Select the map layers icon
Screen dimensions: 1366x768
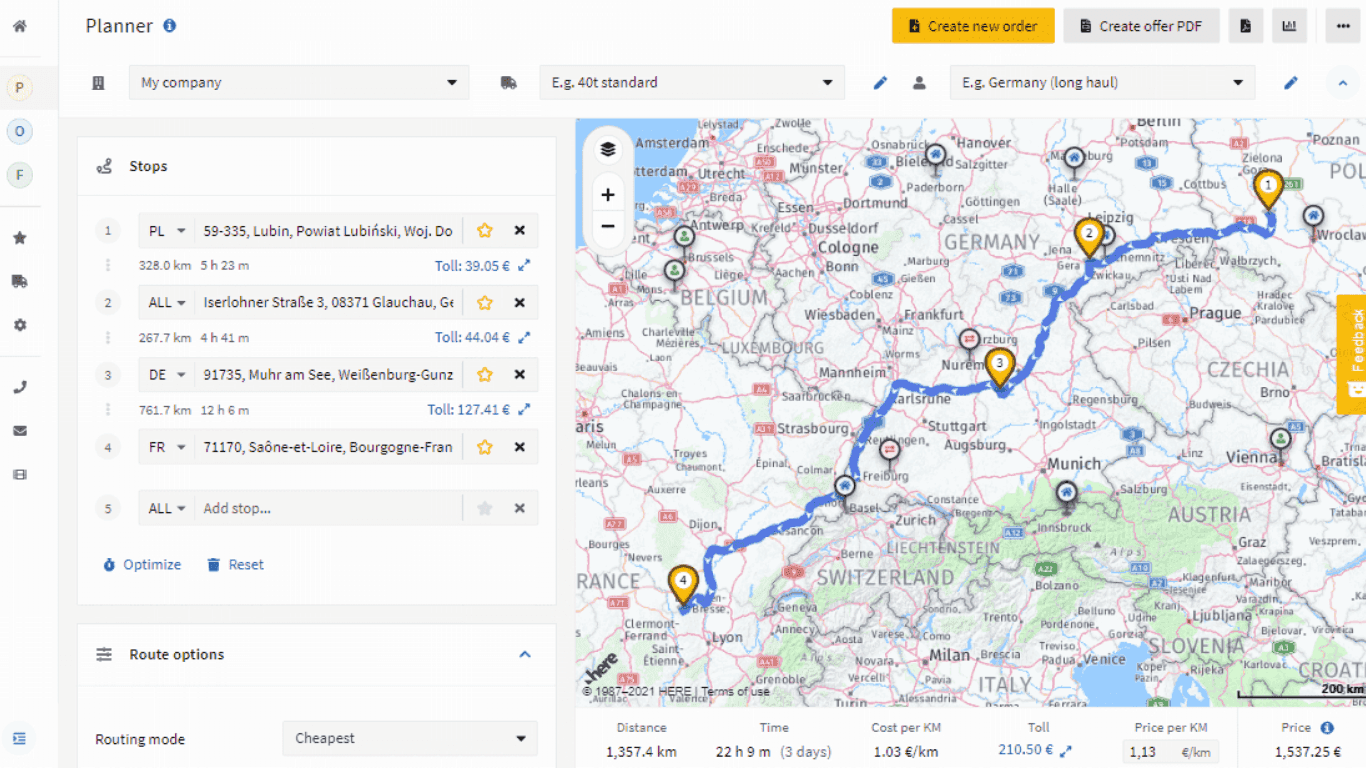coord(608,148)
